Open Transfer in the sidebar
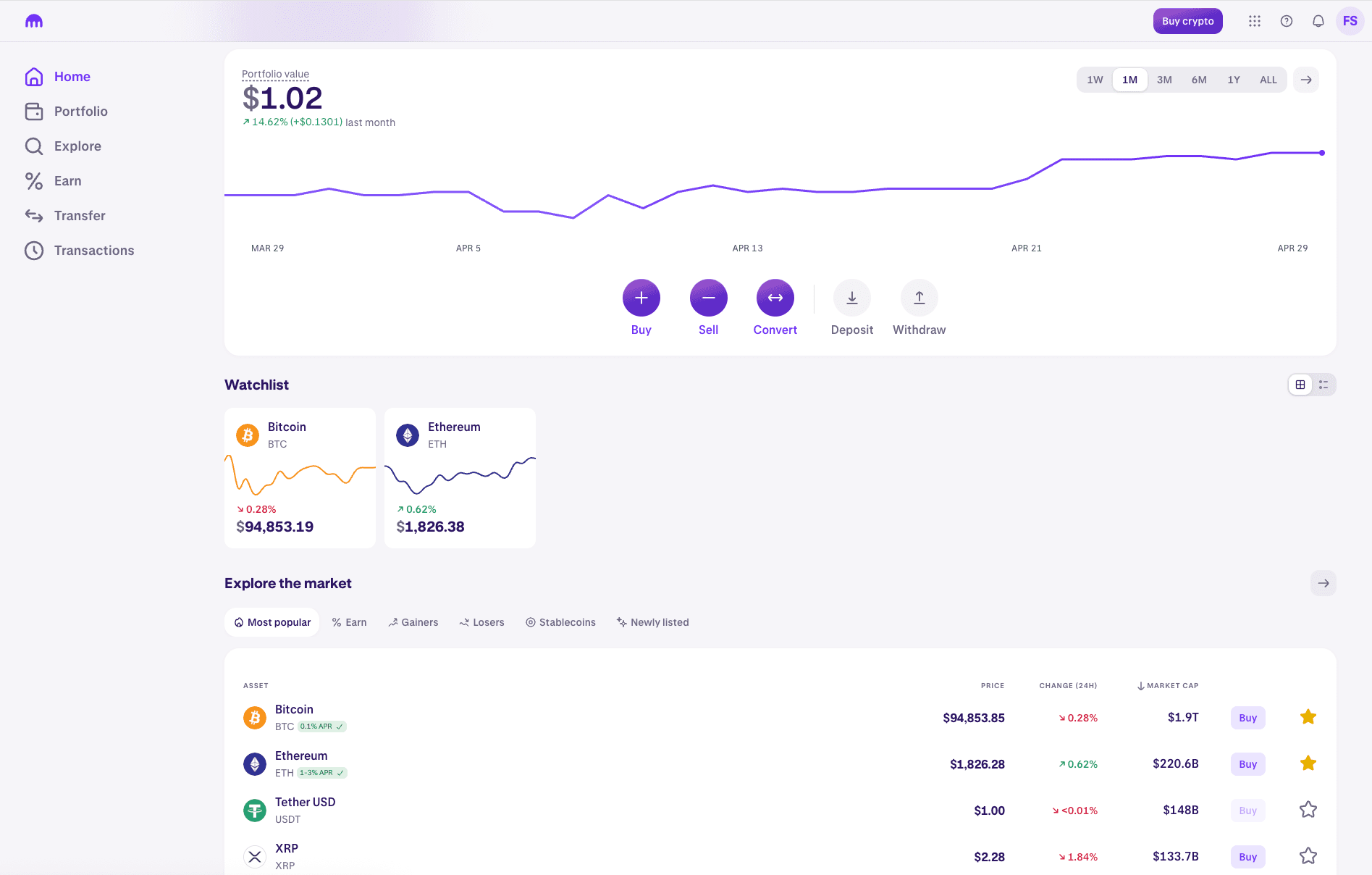Screen dimensions: 1372x875 tap(65, 216)
